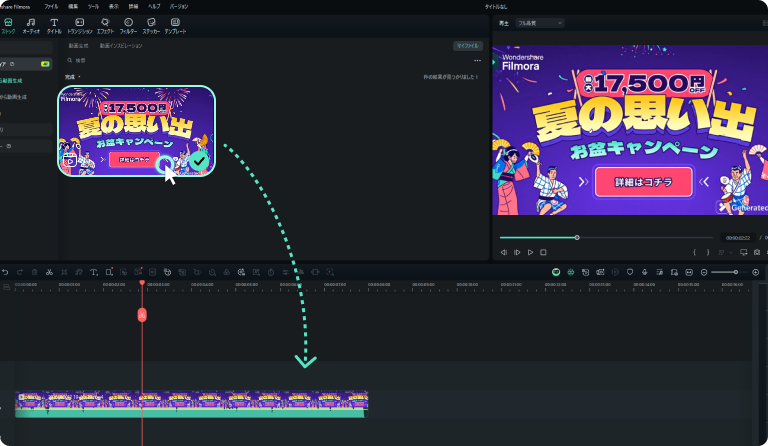Open the トランジション transitions tab

(x=79, y=25)
